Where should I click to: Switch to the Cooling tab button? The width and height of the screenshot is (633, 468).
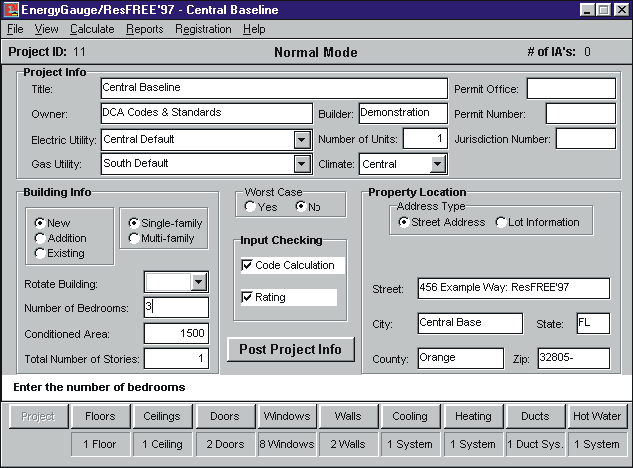tap(410, 416)
